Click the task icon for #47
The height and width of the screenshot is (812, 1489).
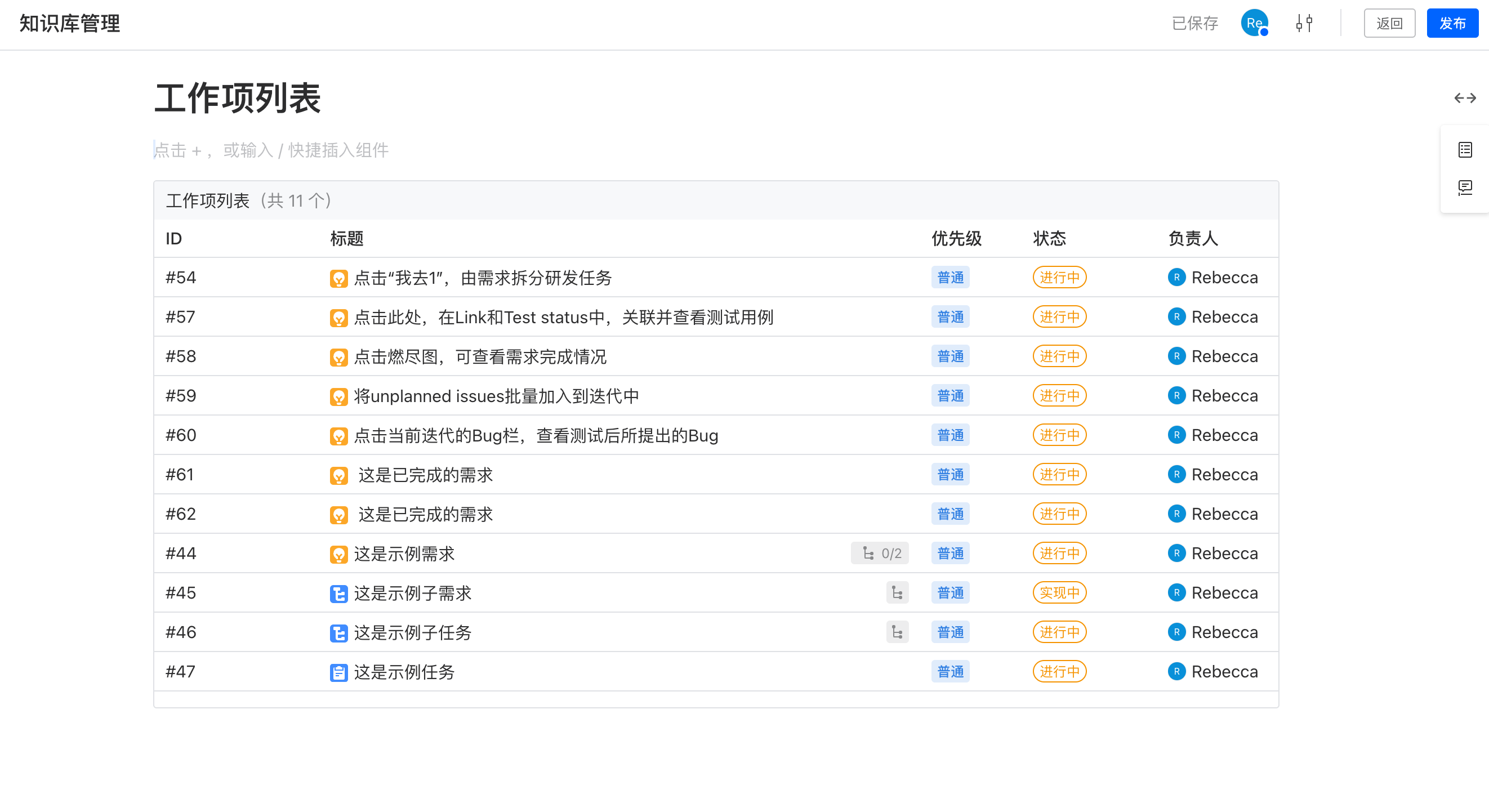[x=338, y=672]
